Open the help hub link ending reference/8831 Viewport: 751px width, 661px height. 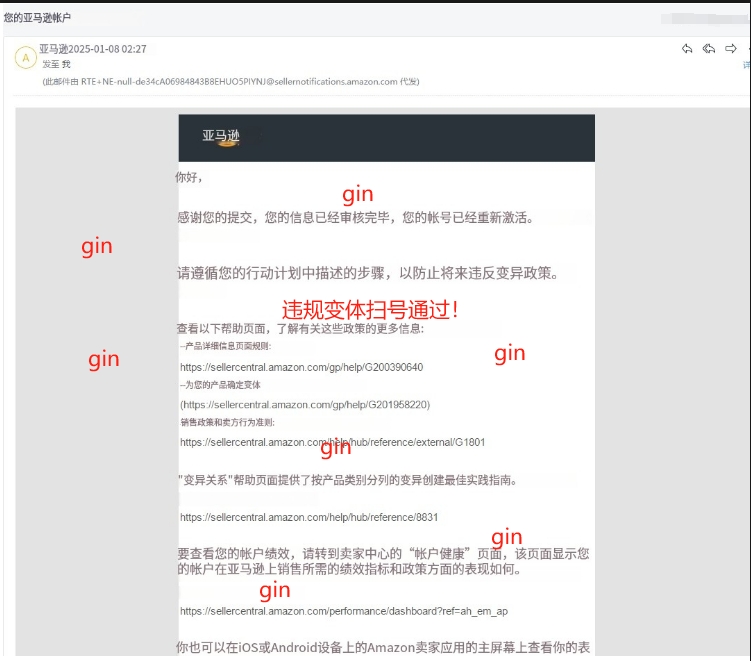click(309, 517)
